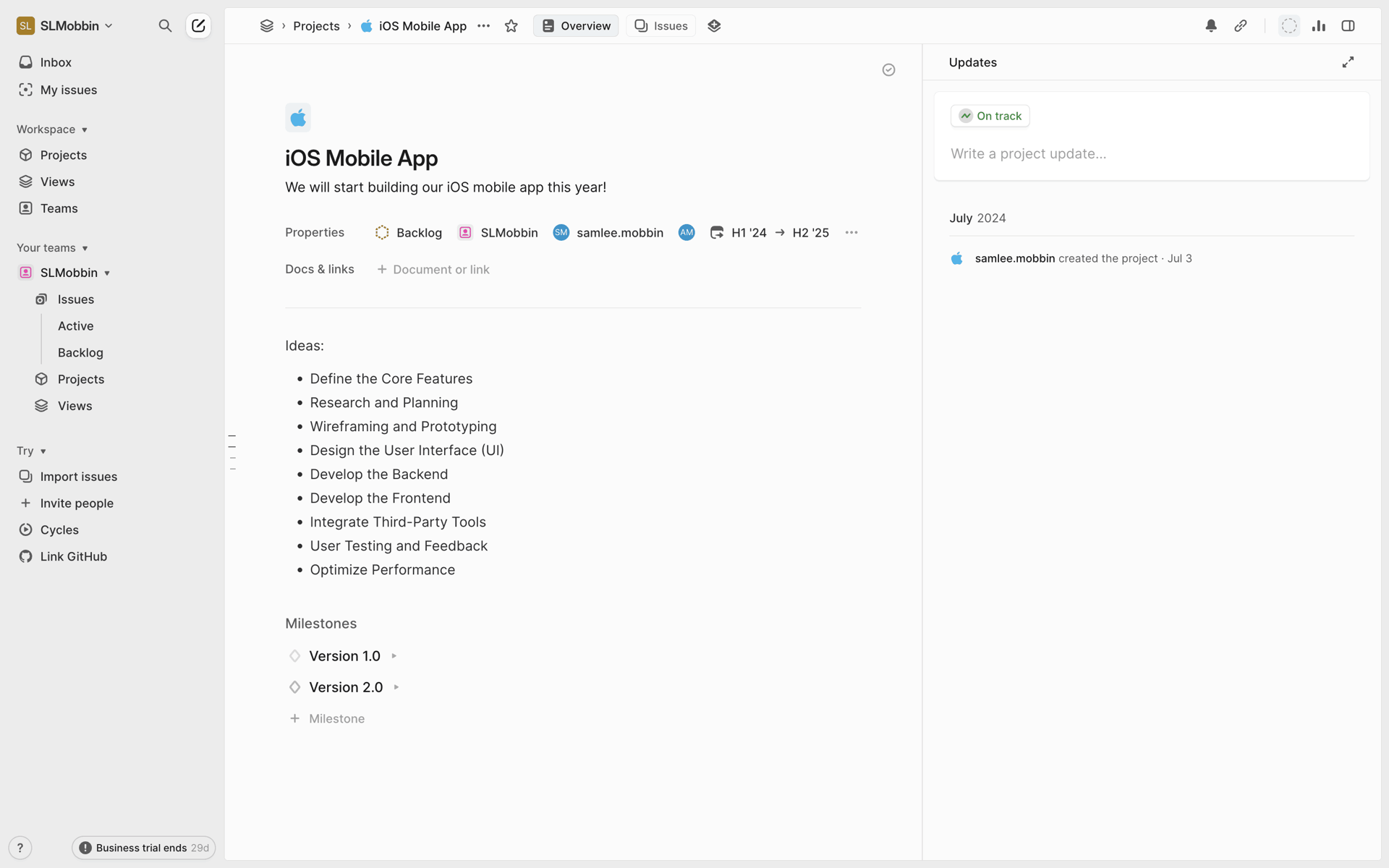Click the Optimize Performance bullet
Image resolution: width=1389 pixels, height=868 pixels.
click(x=382, y=570)
